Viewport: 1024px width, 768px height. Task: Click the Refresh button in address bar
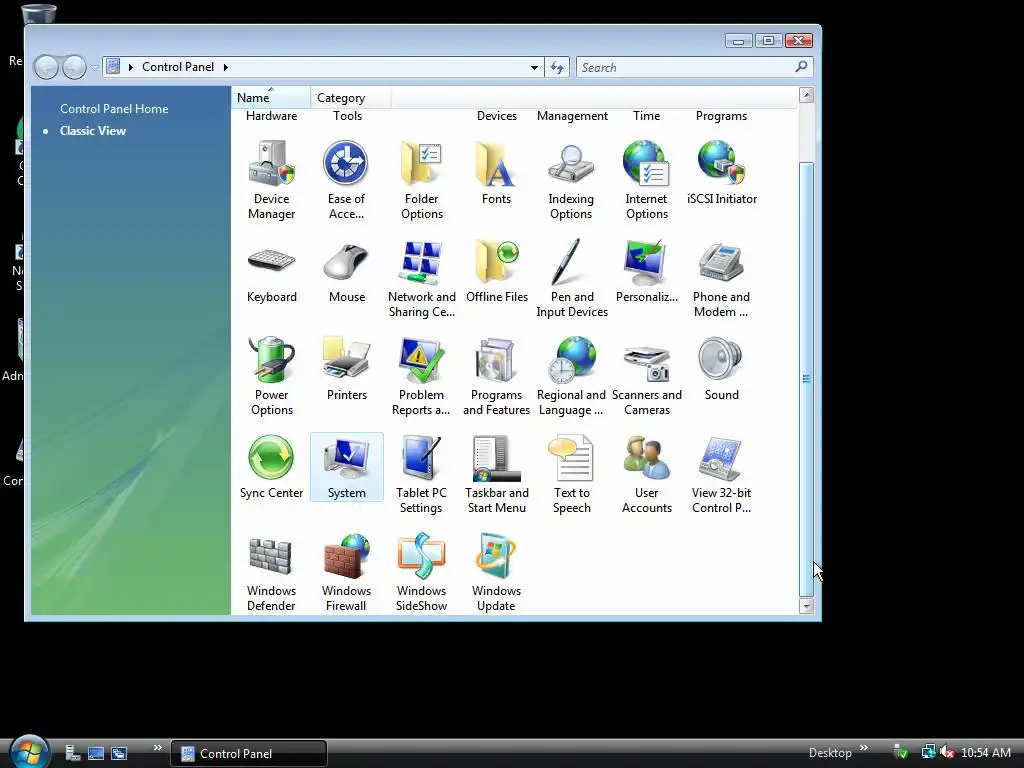click(x=557, y=67)
